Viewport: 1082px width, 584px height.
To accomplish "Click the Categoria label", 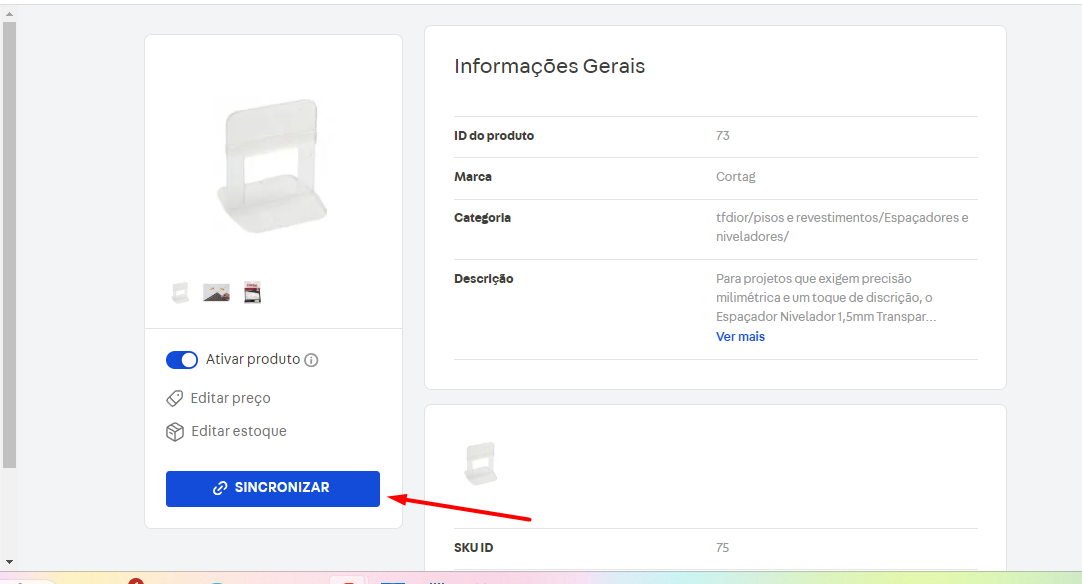I will [482, 218].
